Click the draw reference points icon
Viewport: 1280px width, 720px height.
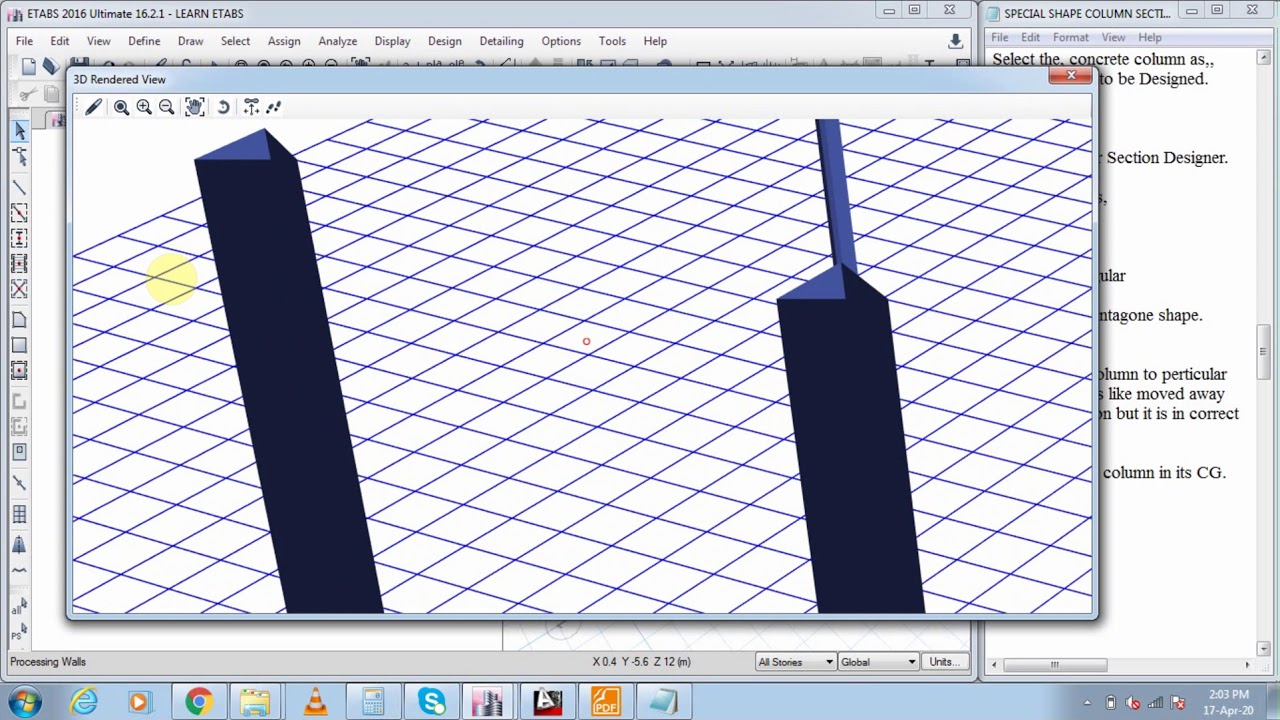pos(19,483)
